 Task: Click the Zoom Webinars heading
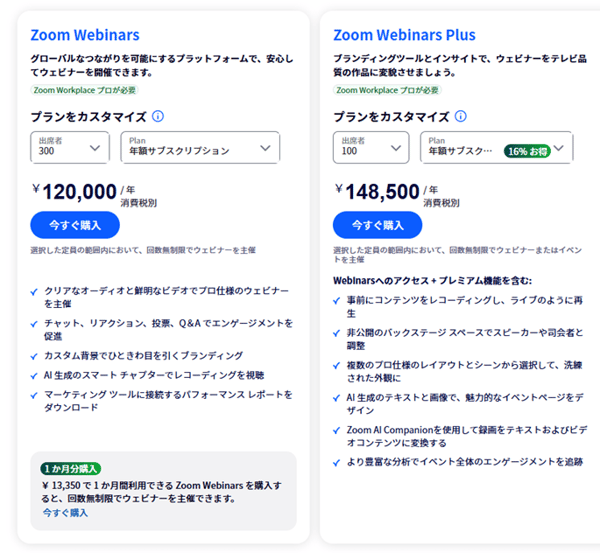click(x=85, y=35)
